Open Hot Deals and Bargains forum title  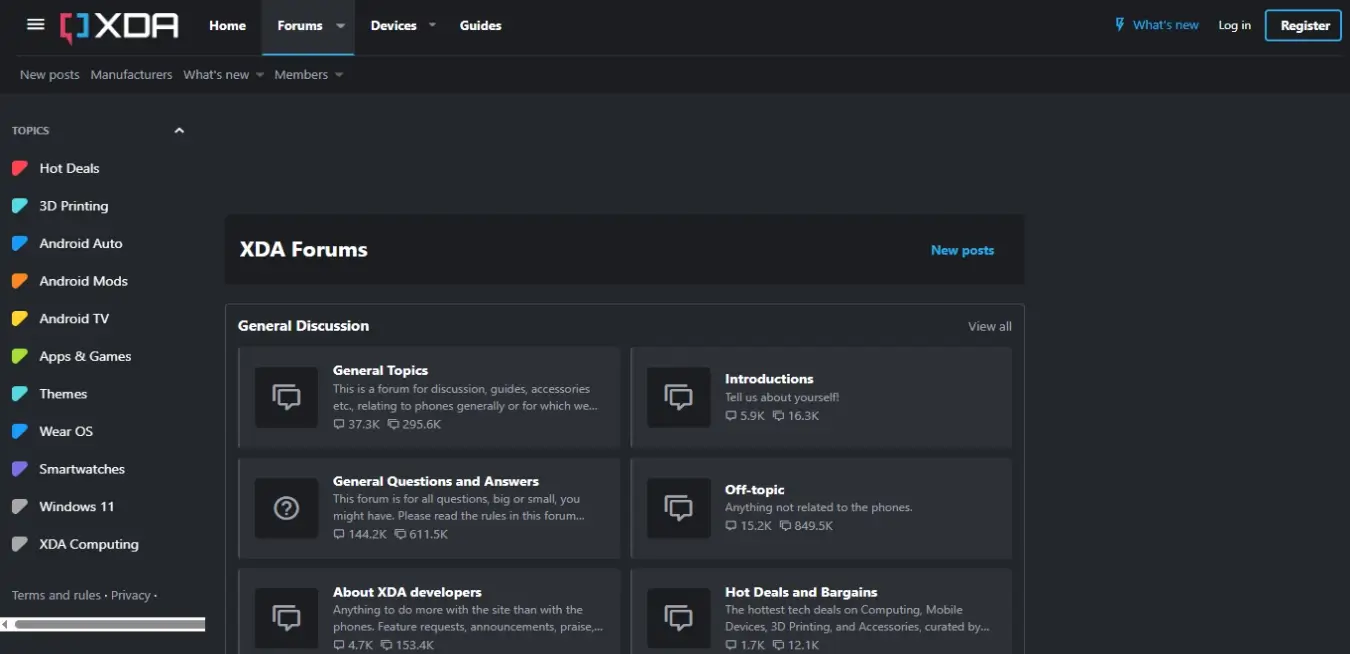click(801, 592)
